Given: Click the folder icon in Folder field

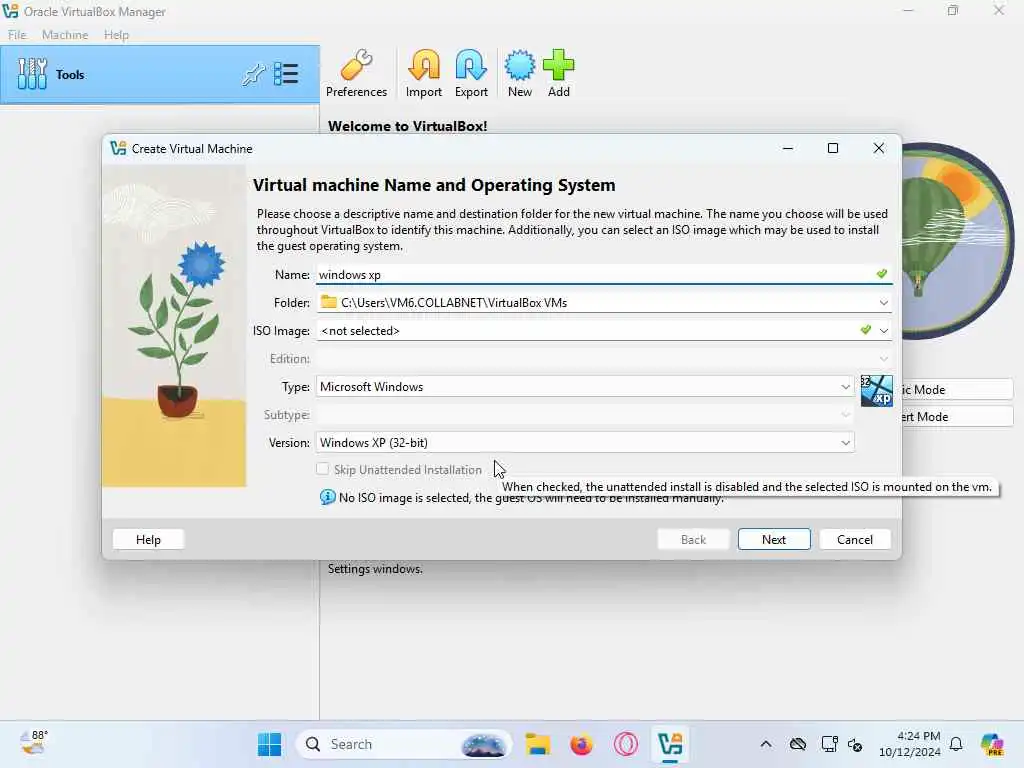Looking at the screenshot, I should point(328,302).
